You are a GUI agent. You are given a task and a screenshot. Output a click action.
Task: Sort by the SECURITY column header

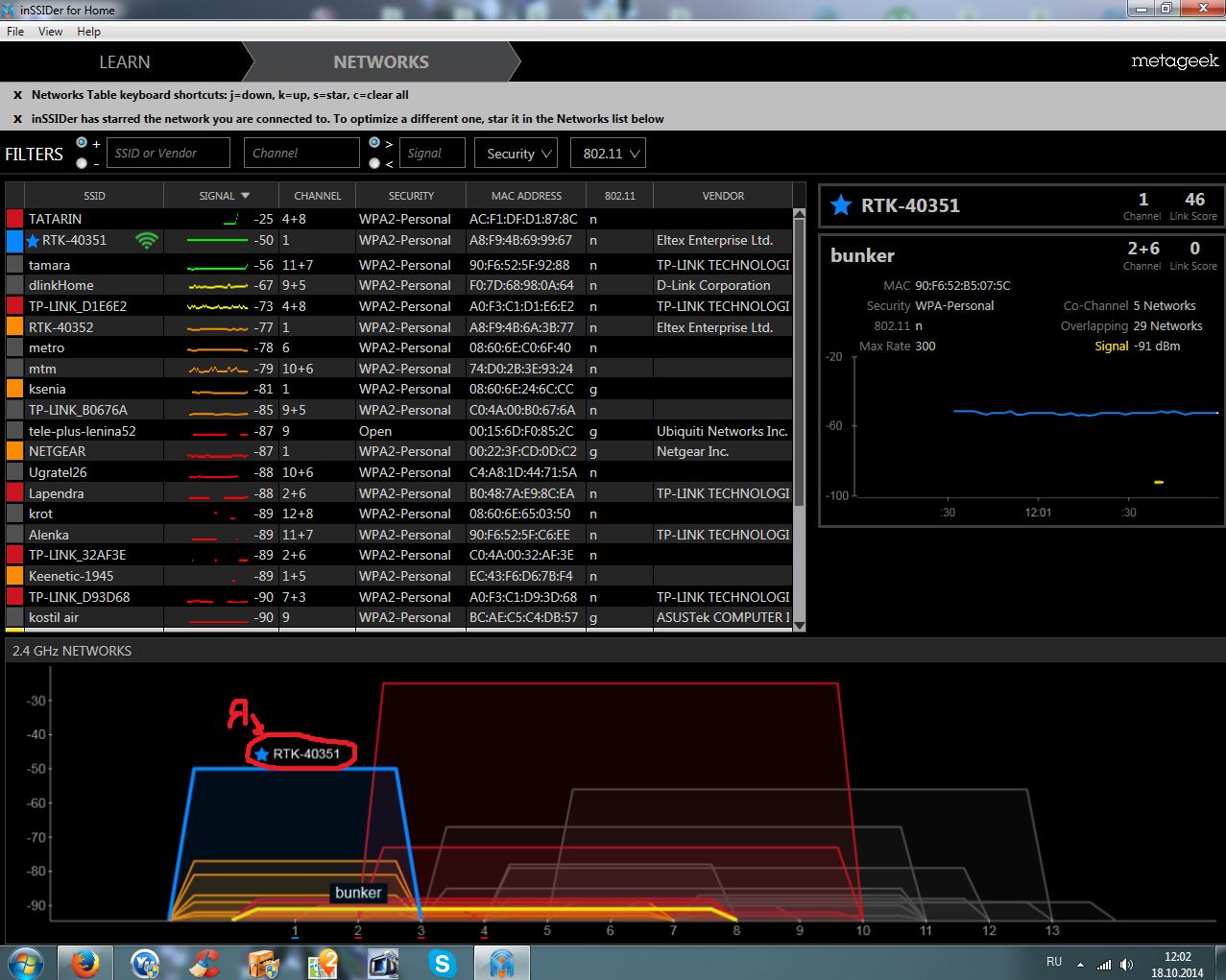pos(411,196)
